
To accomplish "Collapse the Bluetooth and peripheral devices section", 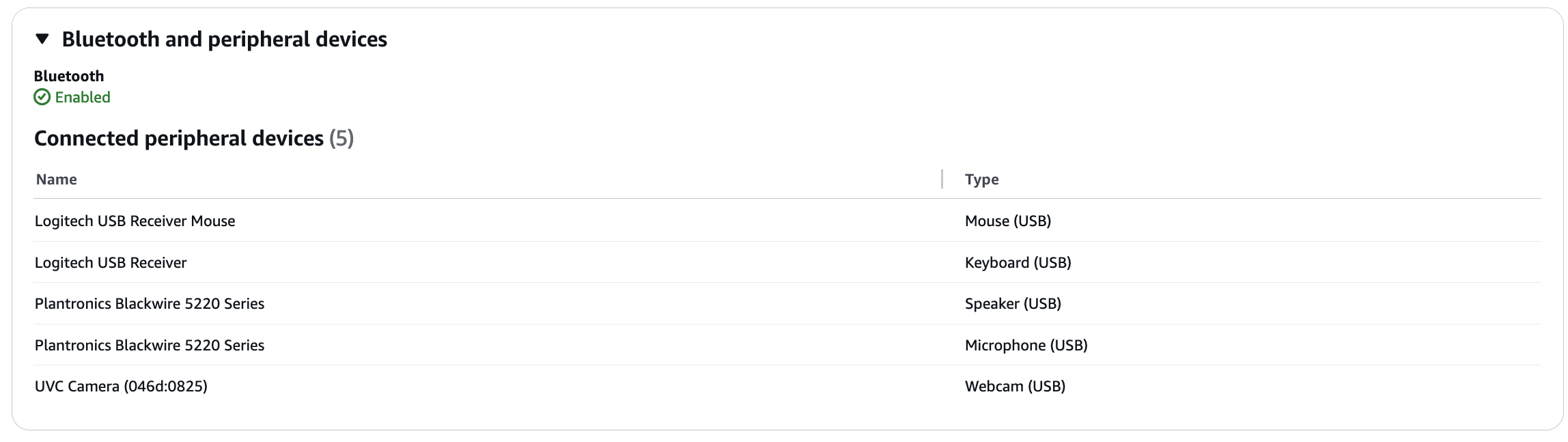I will coord(42,39).
